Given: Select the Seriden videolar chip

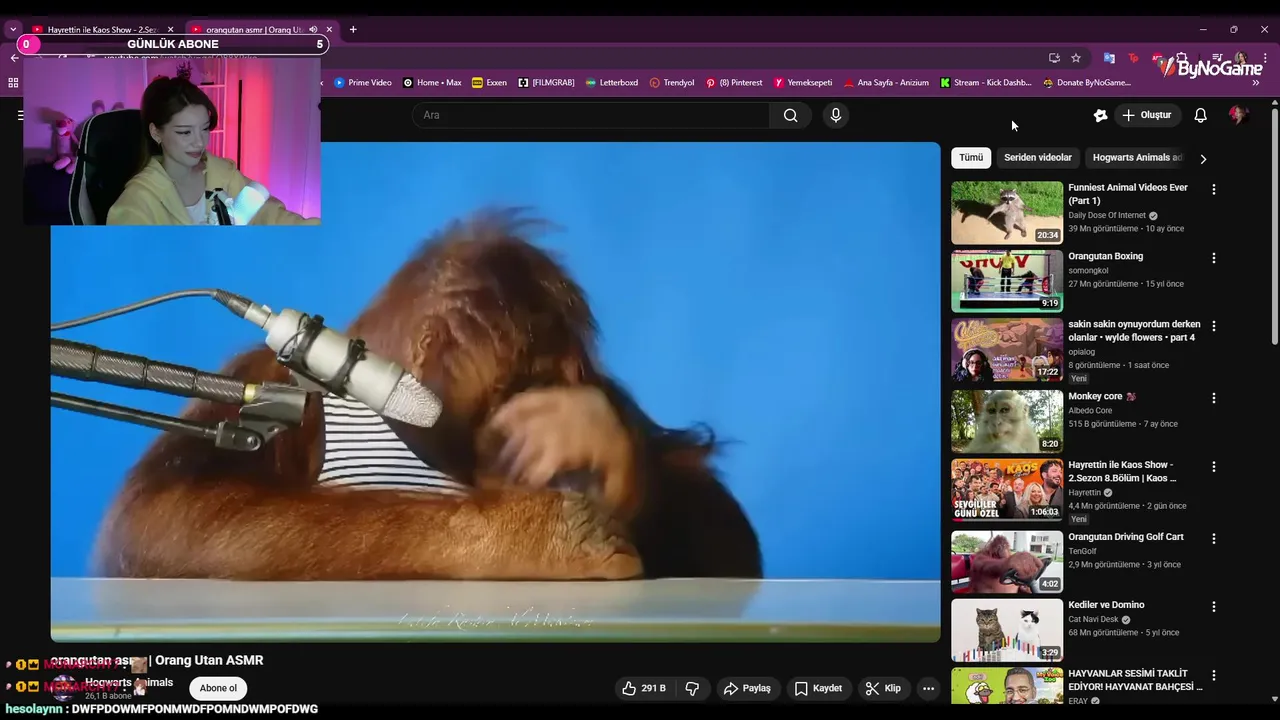Looking at the screenshot, I should pyautogui.click(x=1038, y=158).
